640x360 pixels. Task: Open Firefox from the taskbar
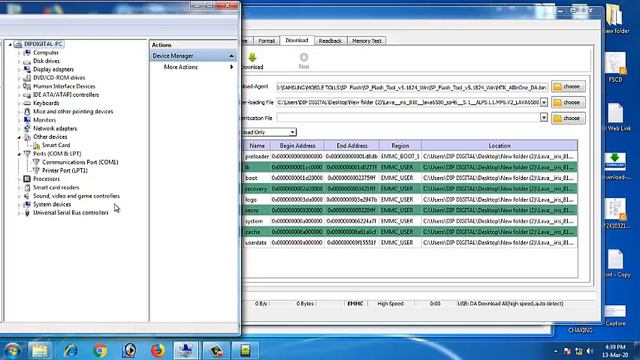pyautogui.click(x=158, y=351)
